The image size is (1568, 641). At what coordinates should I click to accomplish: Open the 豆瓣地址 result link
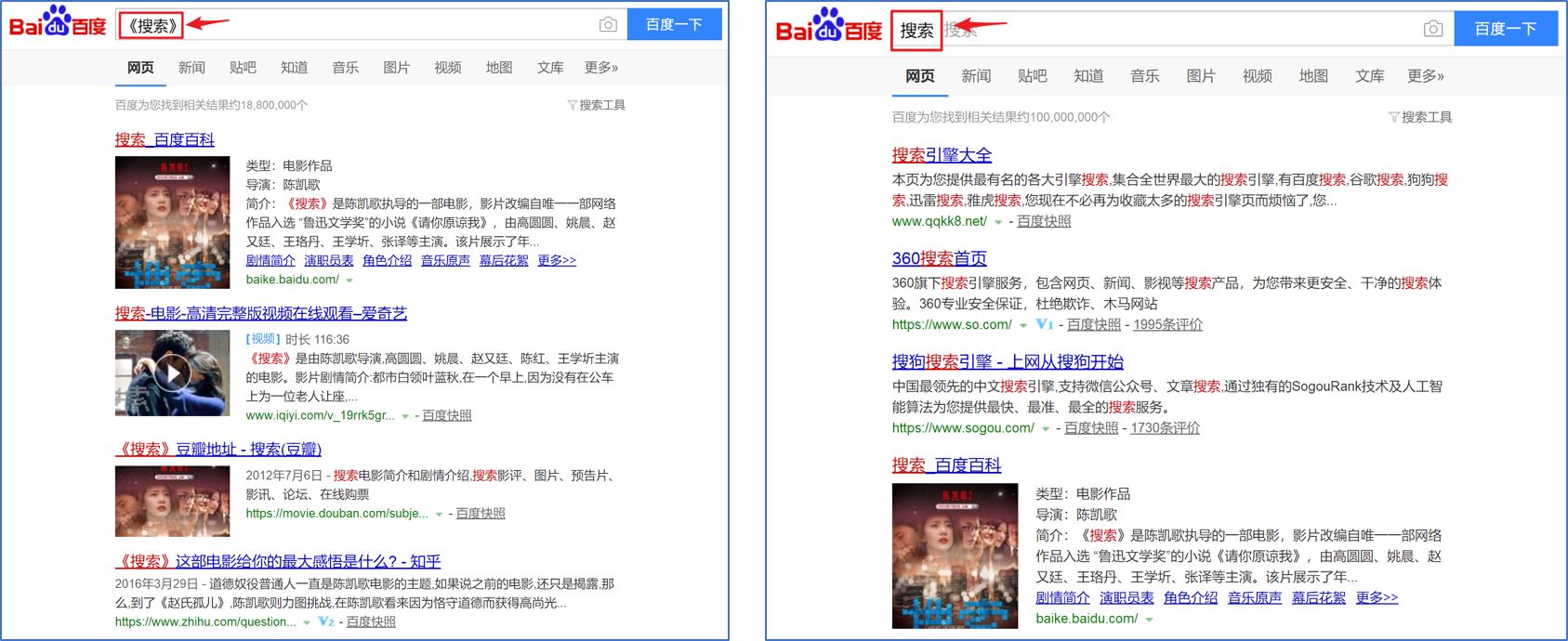(x=218, y=449)
